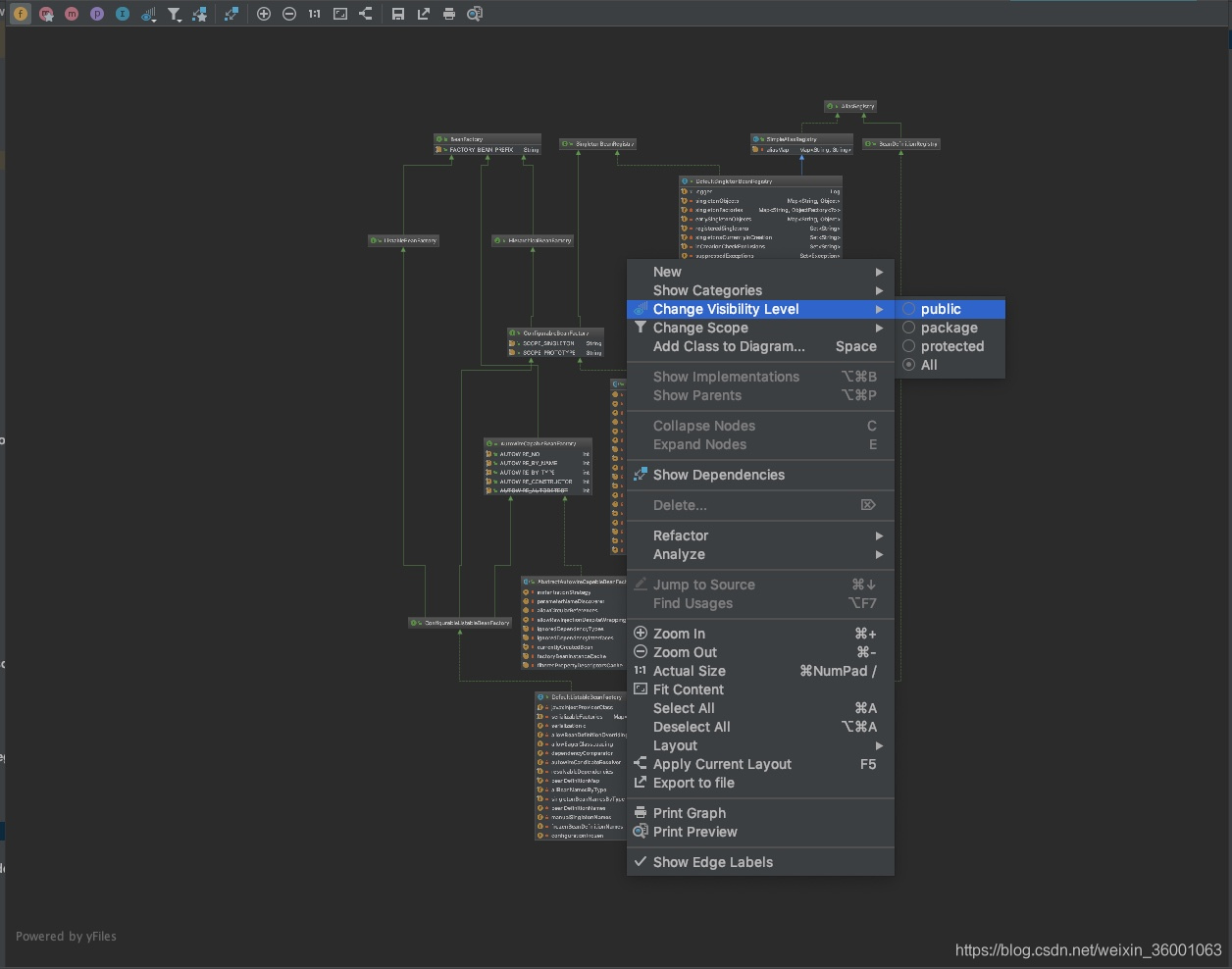Click the Zoom Out minus toolbar icon

pos(289,14)
